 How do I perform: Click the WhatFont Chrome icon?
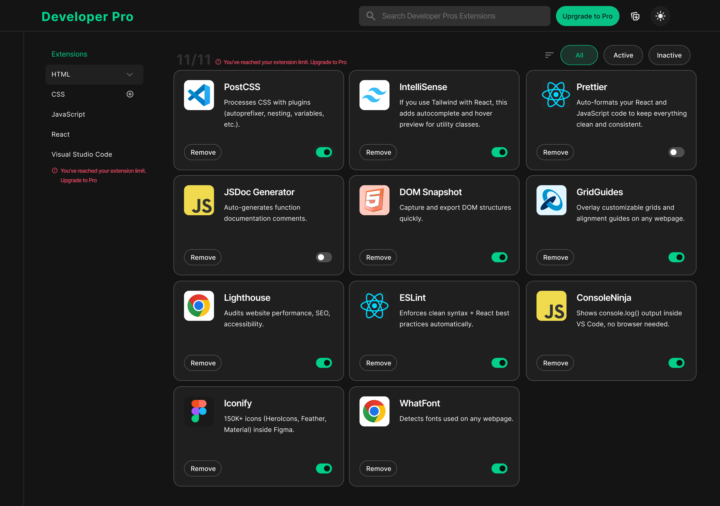coord(374,411)
